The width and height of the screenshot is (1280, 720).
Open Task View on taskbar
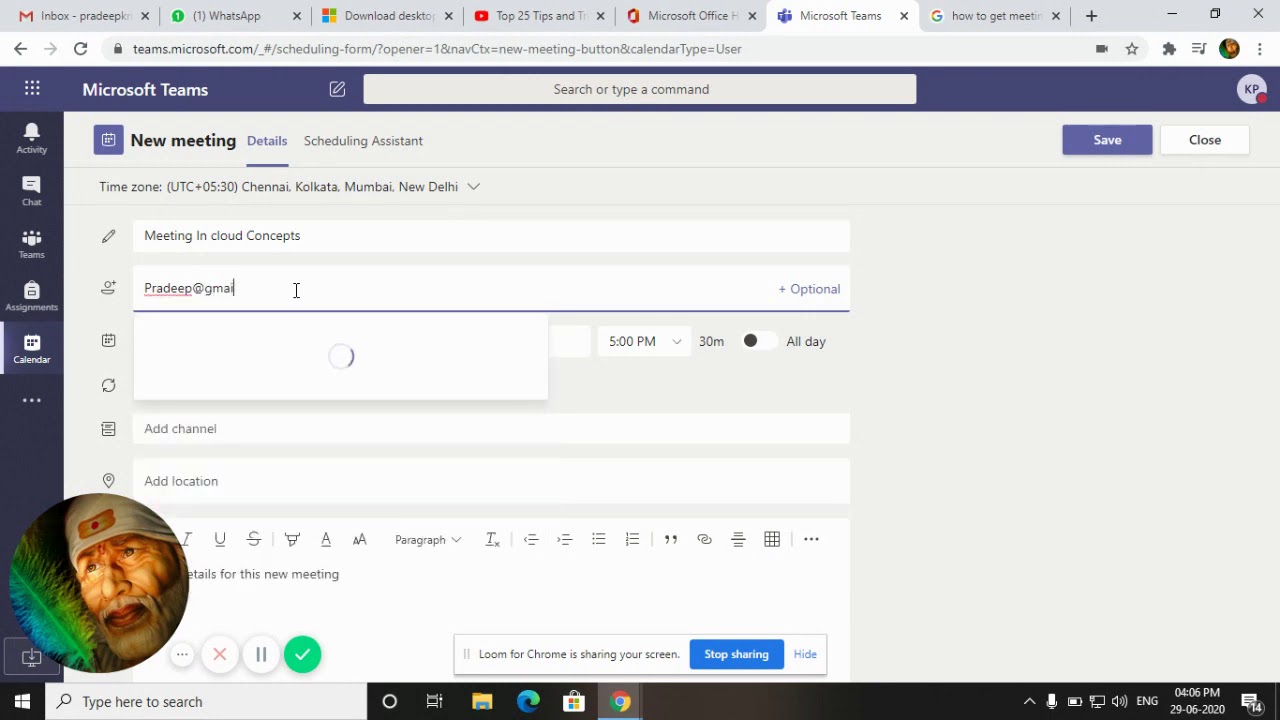point(435,702)
